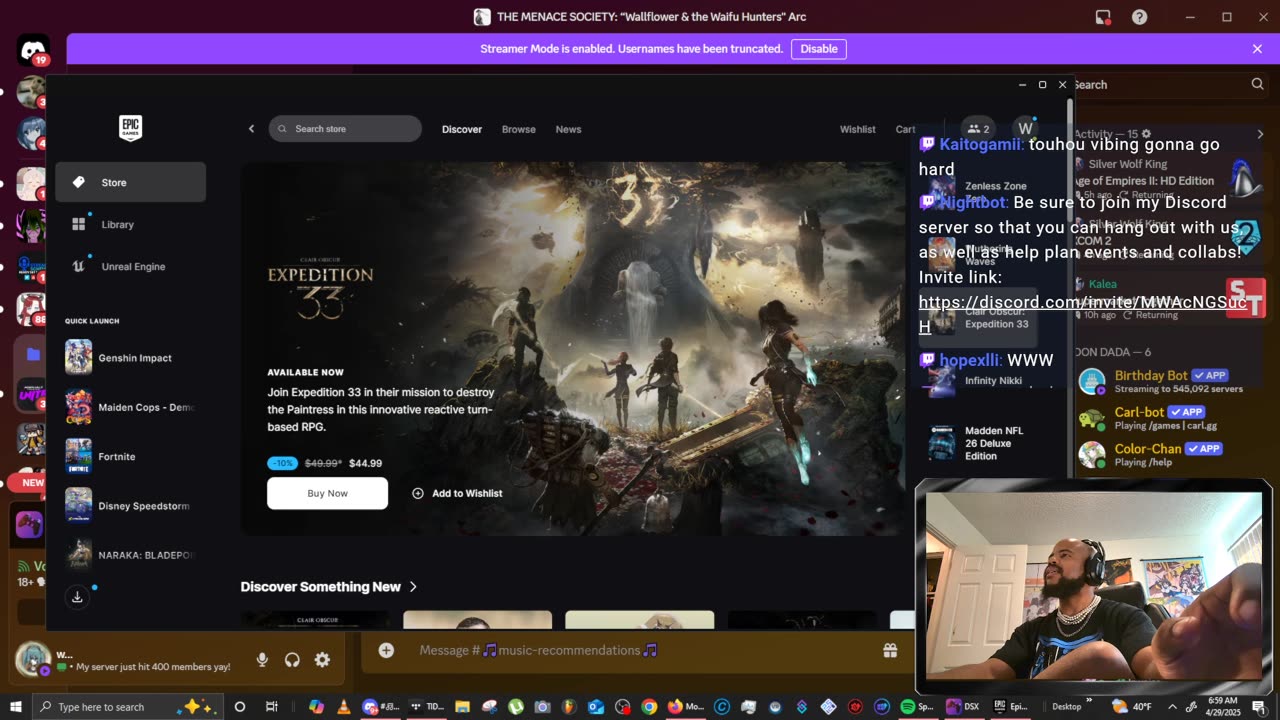
Task: Open the Wishlist page in Epic store
Action: click(857, 129)
